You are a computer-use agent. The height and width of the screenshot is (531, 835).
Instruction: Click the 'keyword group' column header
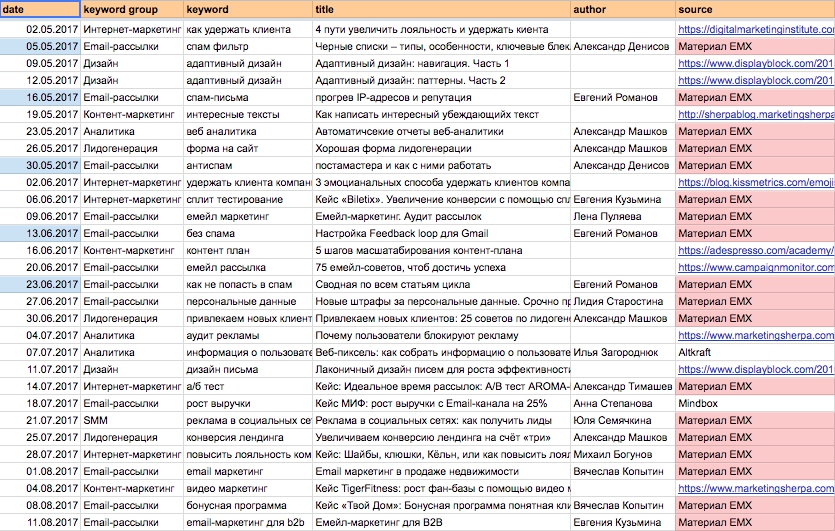[132, 9]
